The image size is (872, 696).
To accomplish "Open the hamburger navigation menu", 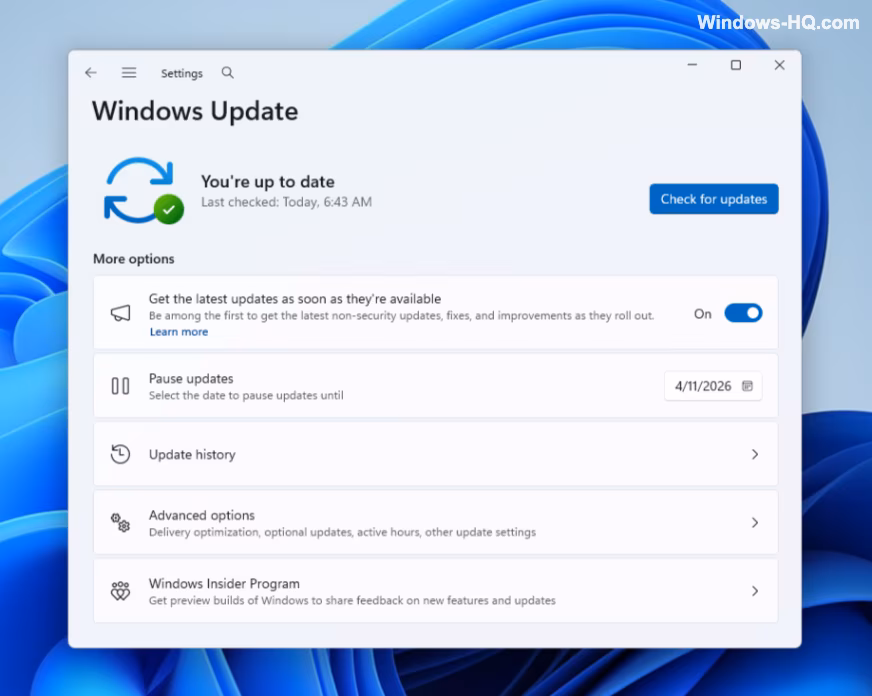I will click(129, 73).
